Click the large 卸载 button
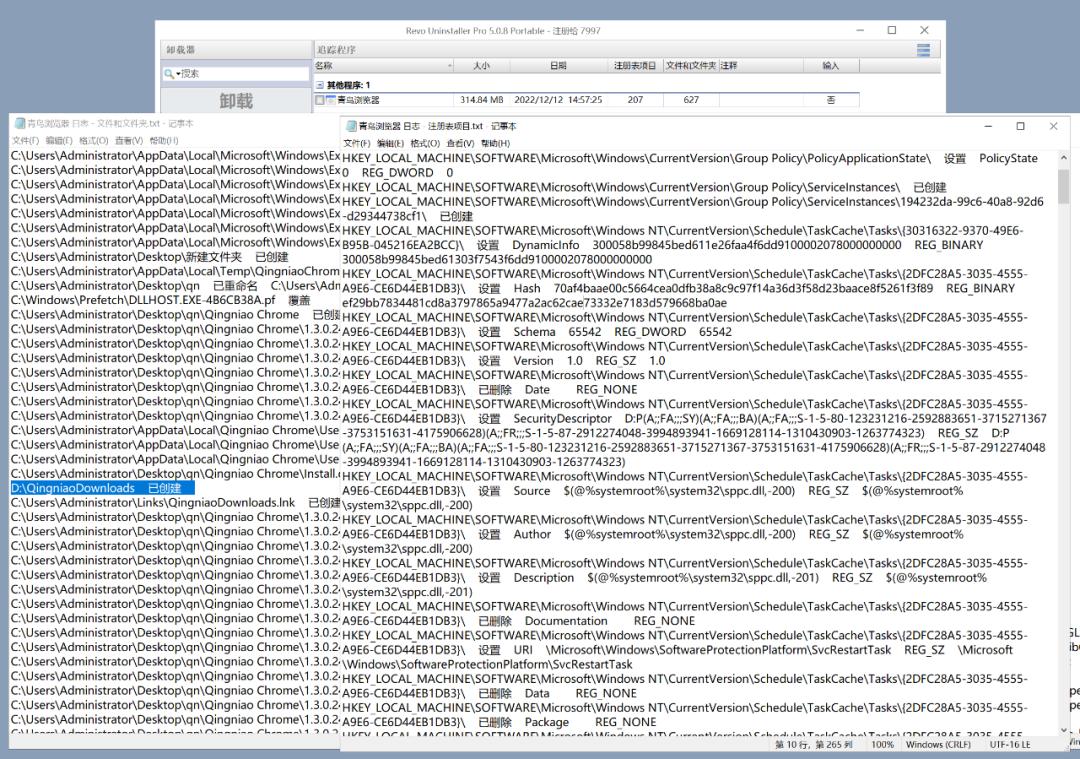Viewport: 1080px width, 759px height. [236, 101]
